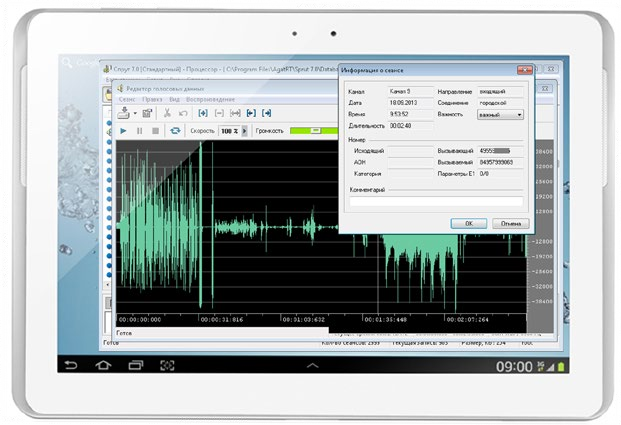The height and width of the screenshot is (425, 621).
Task: Click the scissors cut icon
Action: 165,114
